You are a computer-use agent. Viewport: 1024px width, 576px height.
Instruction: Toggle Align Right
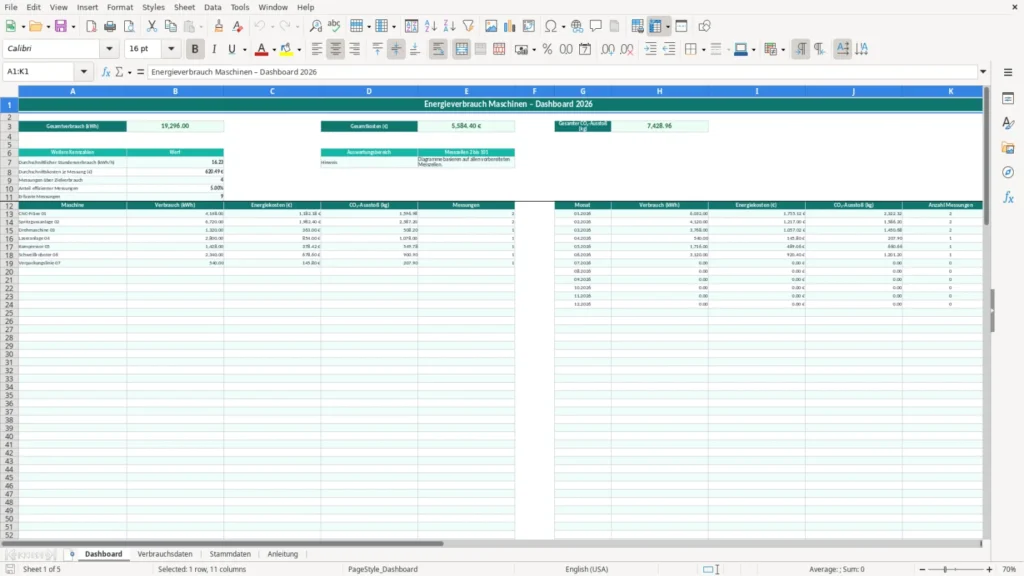point(354,49)
